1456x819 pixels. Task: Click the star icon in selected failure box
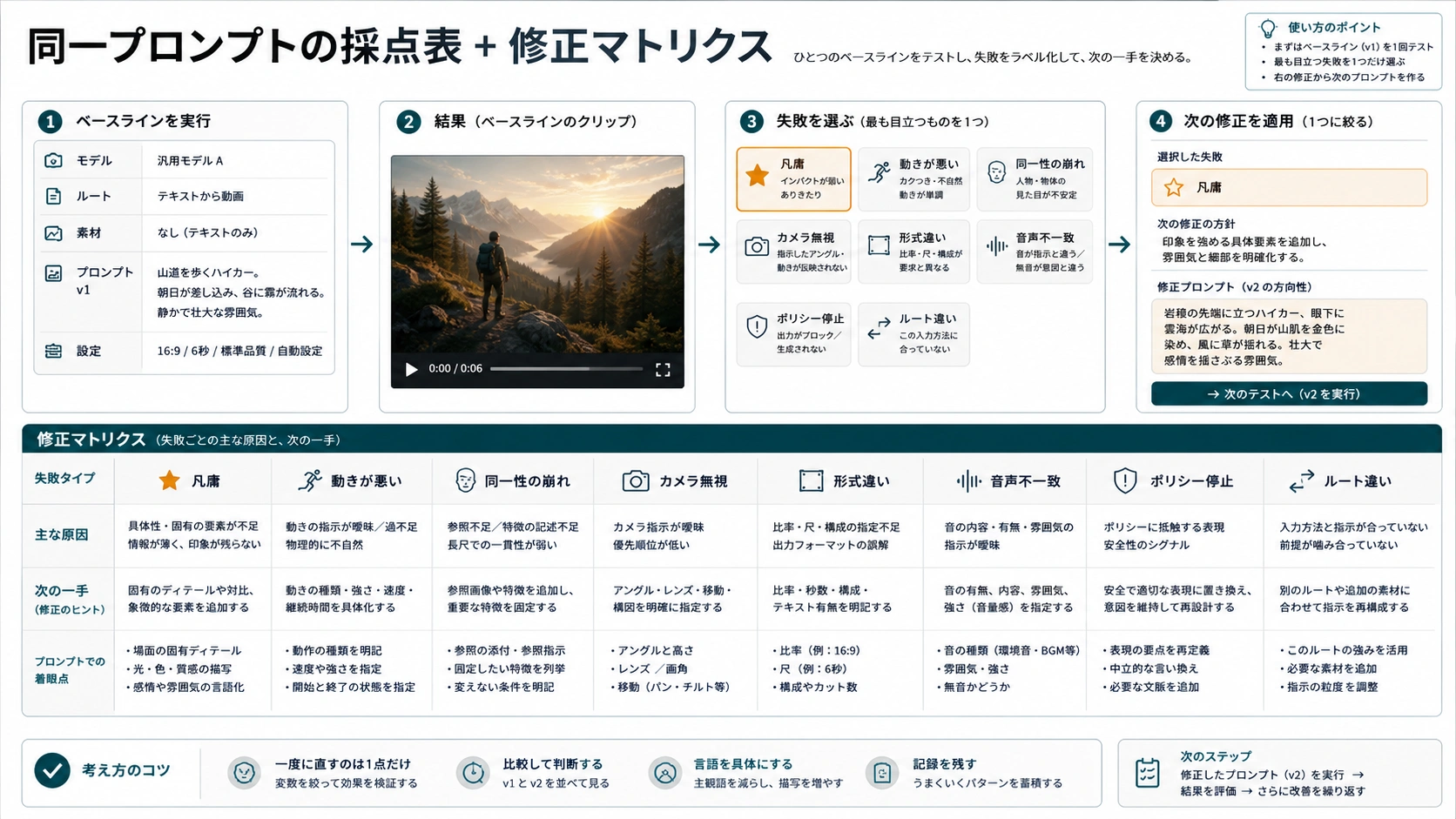[1174, 187]
